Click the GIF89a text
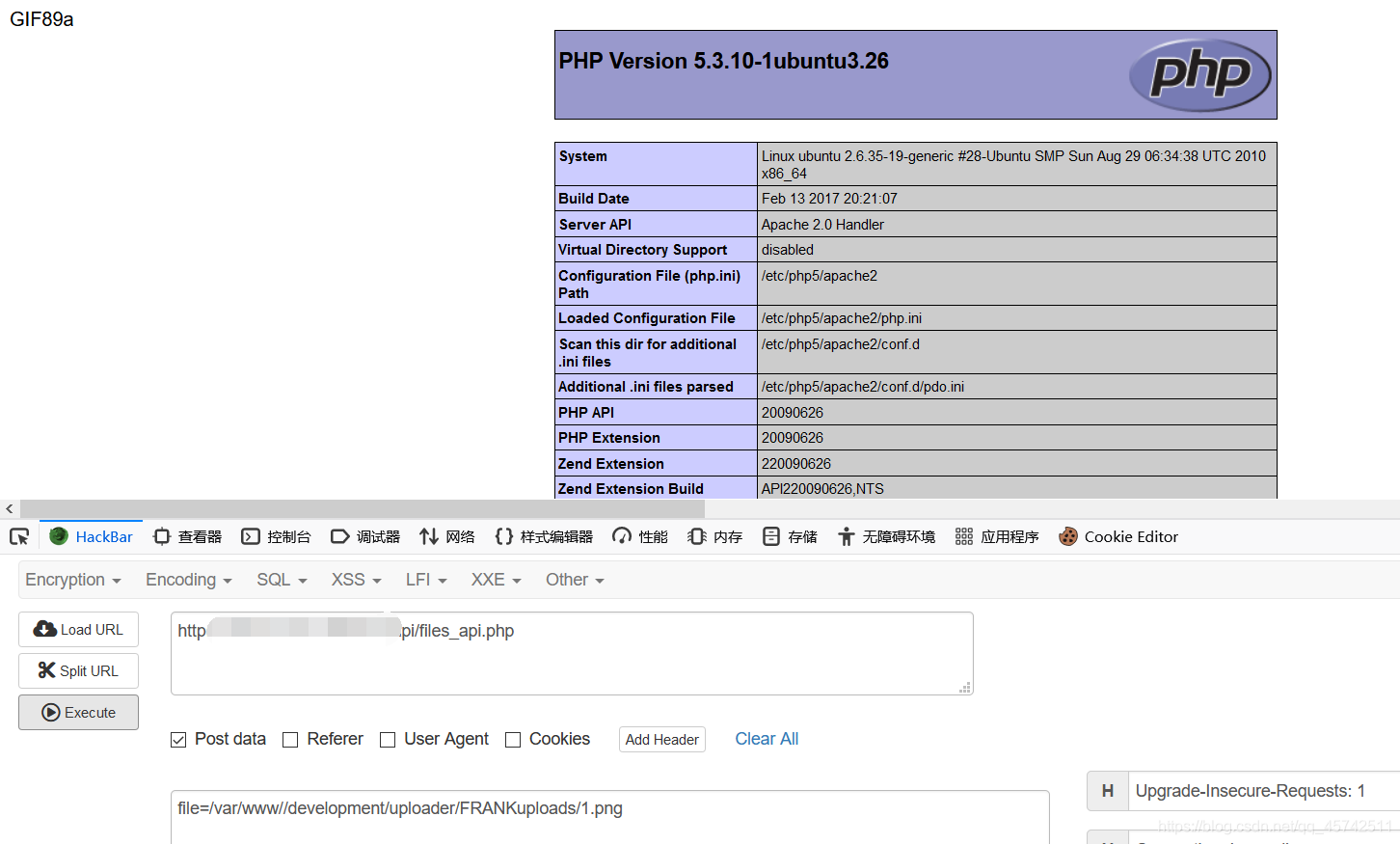The image size is (1400, 844). tap(41, 19)
